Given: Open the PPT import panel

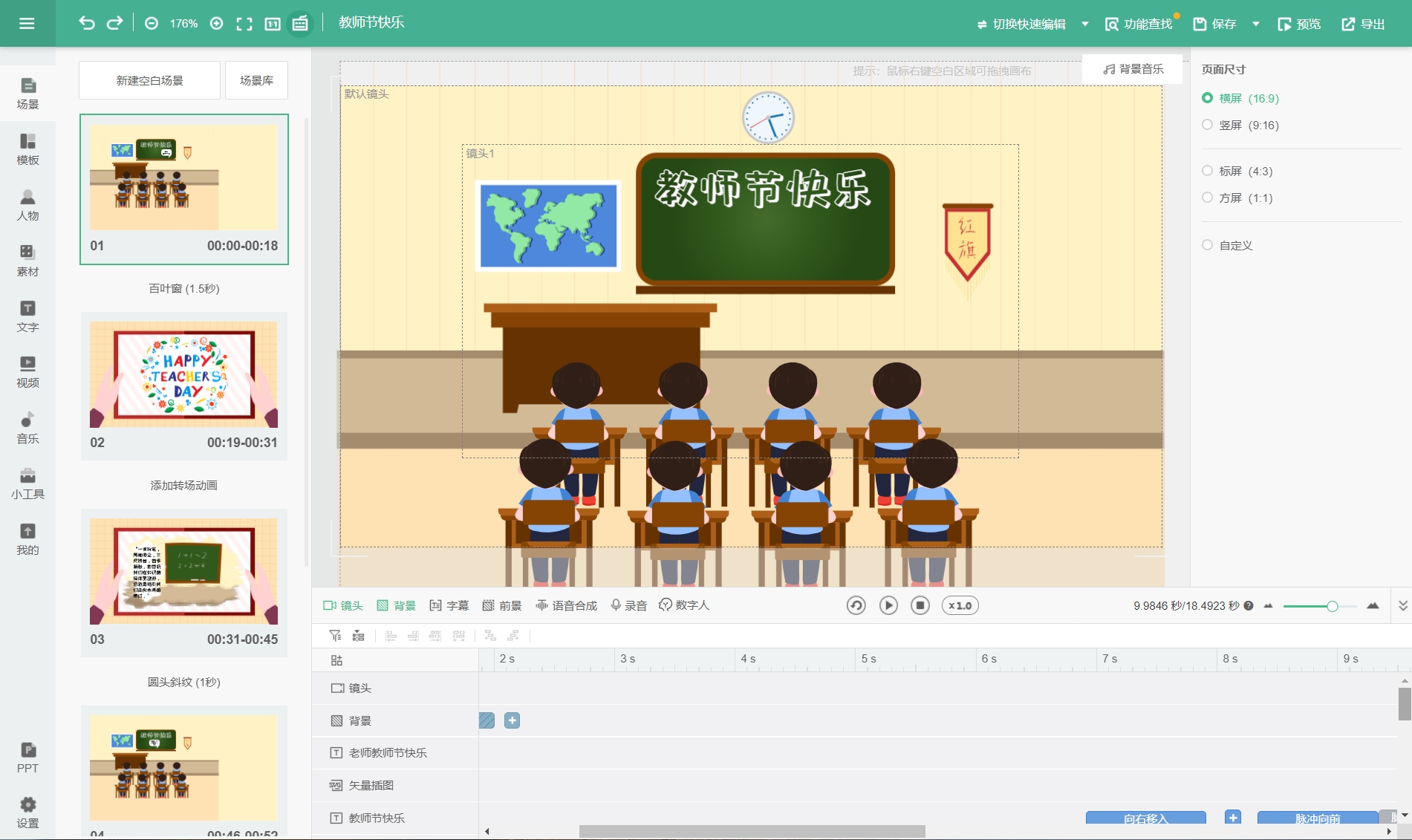Looking at the screenshot, I should click(27, 758).
